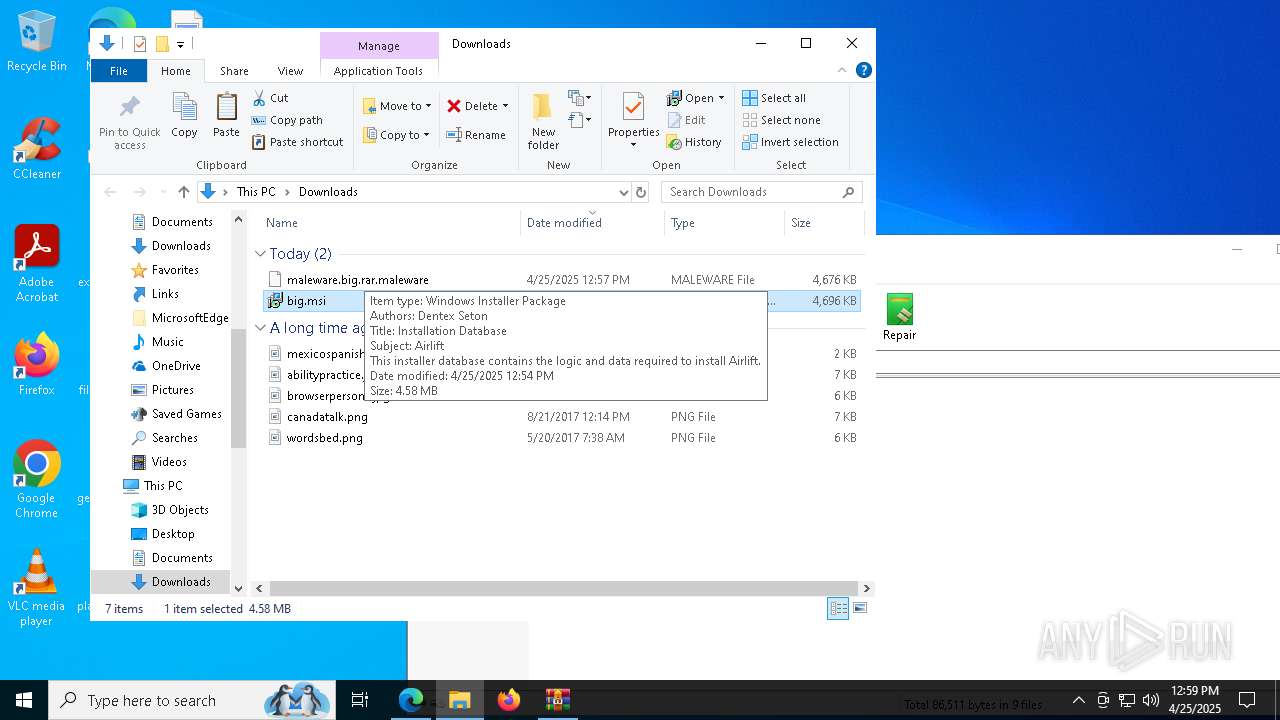Open Music in navigation pane
This screenshot has height=720, width=1280.
pos(168,342)
